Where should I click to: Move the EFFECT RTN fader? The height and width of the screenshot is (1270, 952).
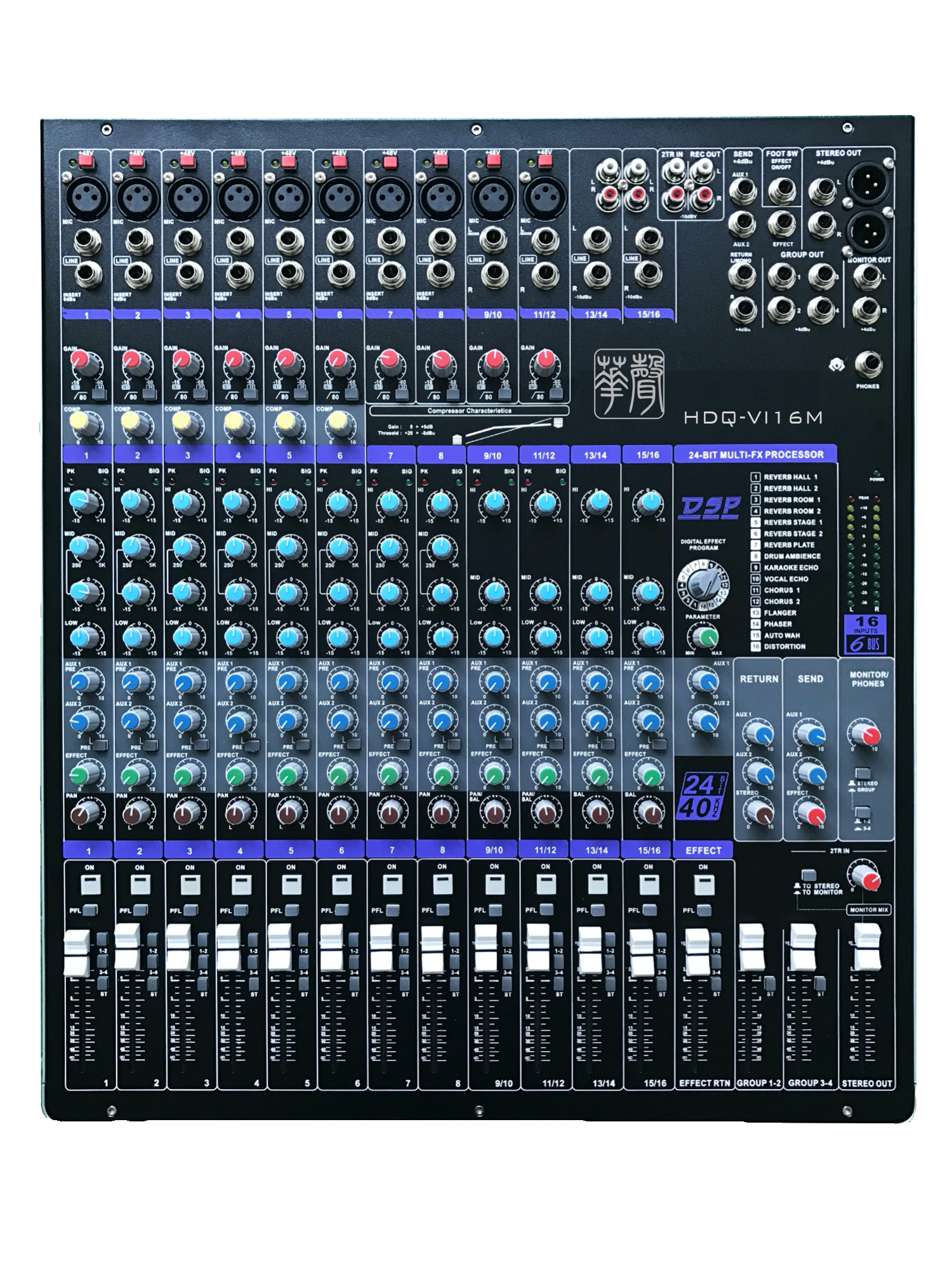[x=697, y=952]
